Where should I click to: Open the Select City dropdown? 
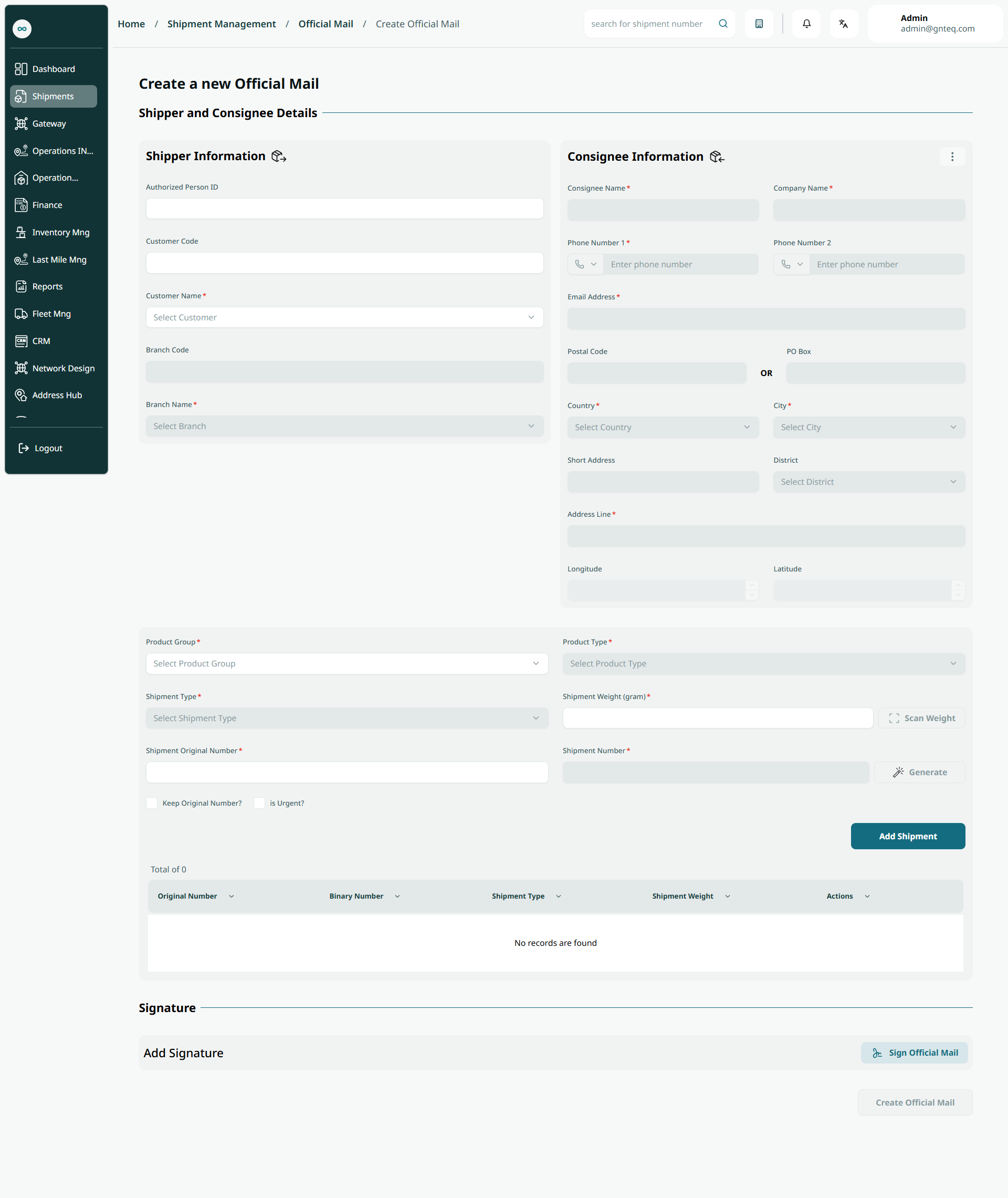point(869,428)
